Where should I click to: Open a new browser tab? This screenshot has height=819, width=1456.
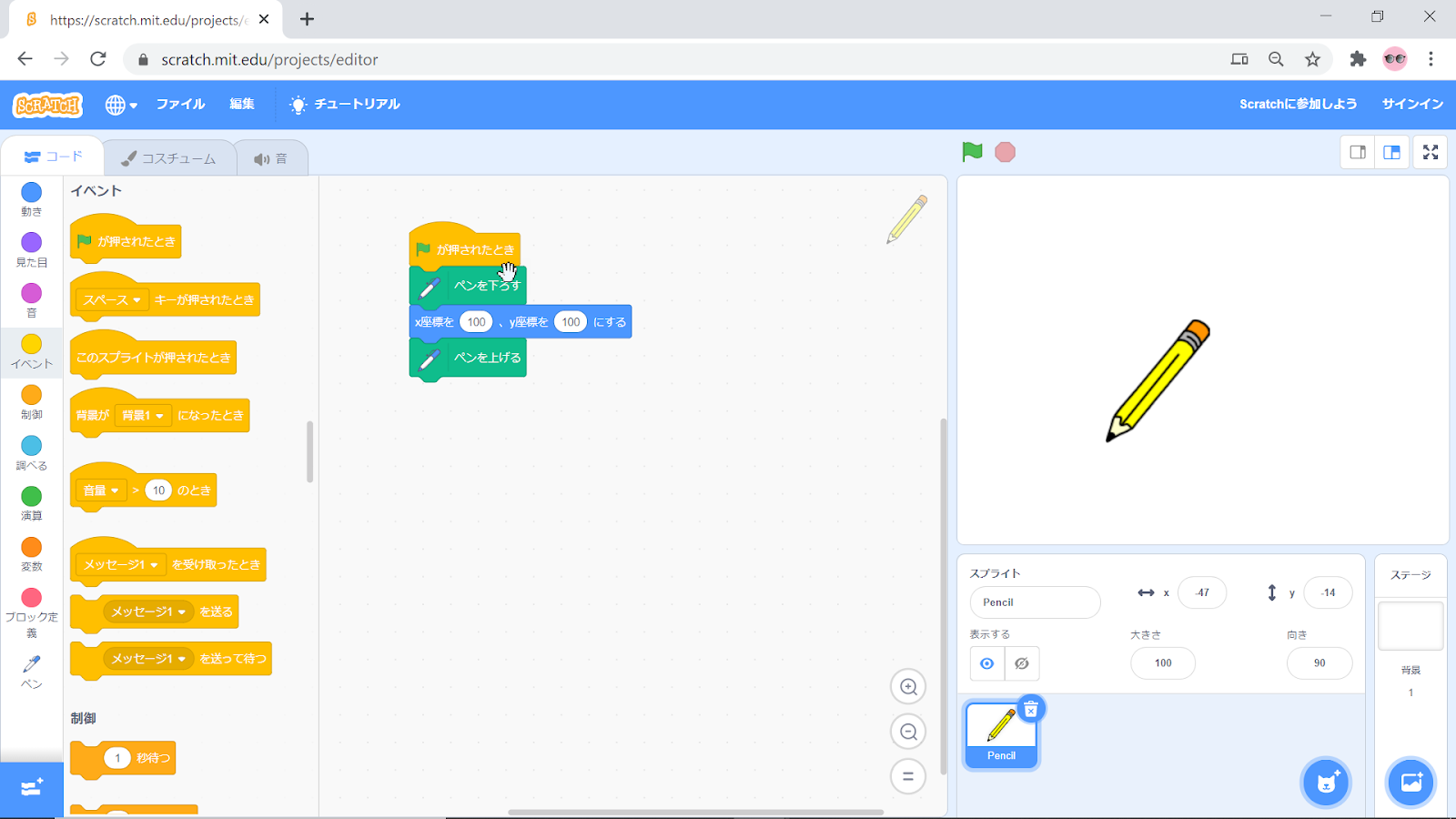(x=308, y=19)
